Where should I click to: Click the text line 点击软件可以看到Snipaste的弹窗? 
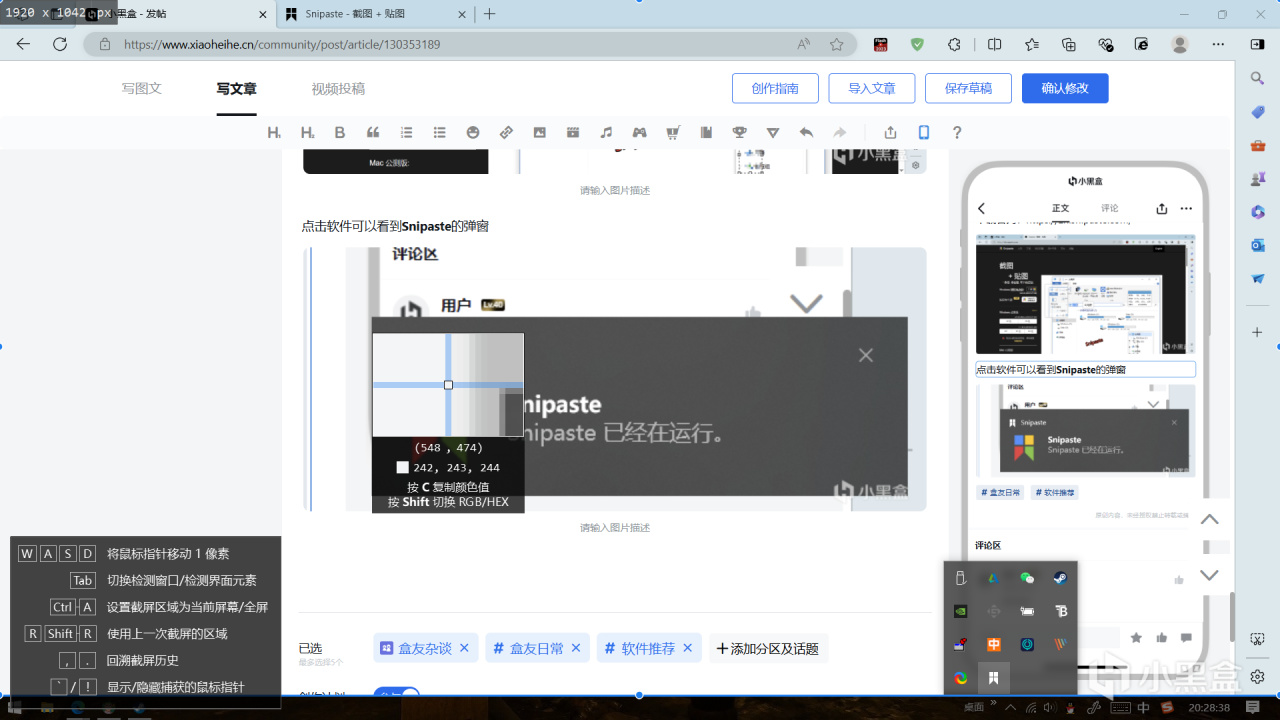[395, 226]
